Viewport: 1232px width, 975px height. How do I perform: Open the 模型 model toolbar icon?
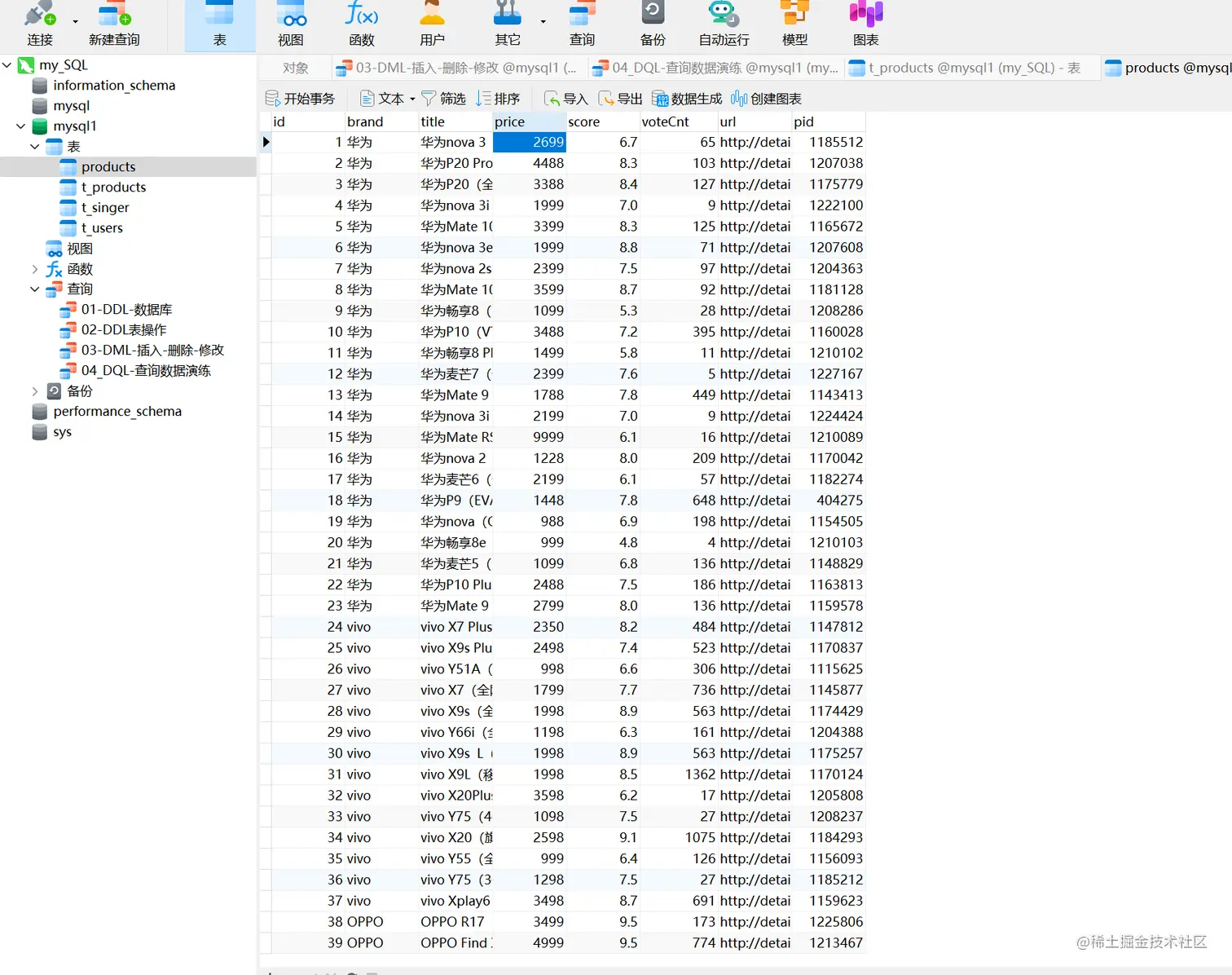tap(795, 24)
